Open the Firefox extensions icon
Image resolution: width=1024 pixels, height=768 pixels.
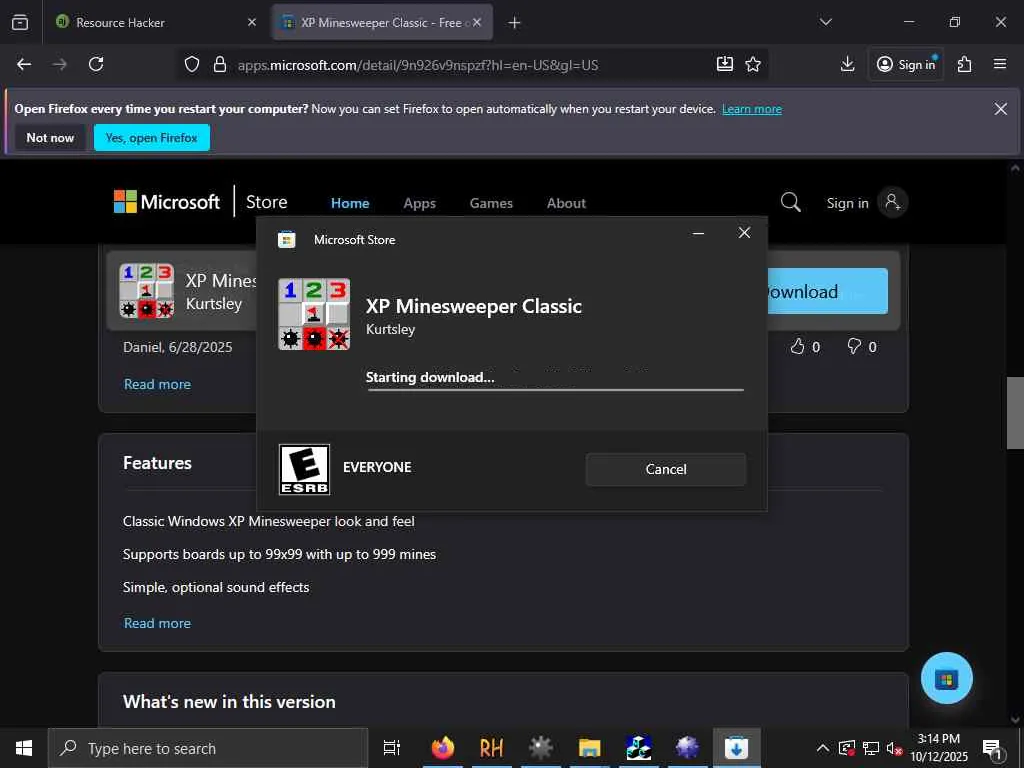coord(965,64)
